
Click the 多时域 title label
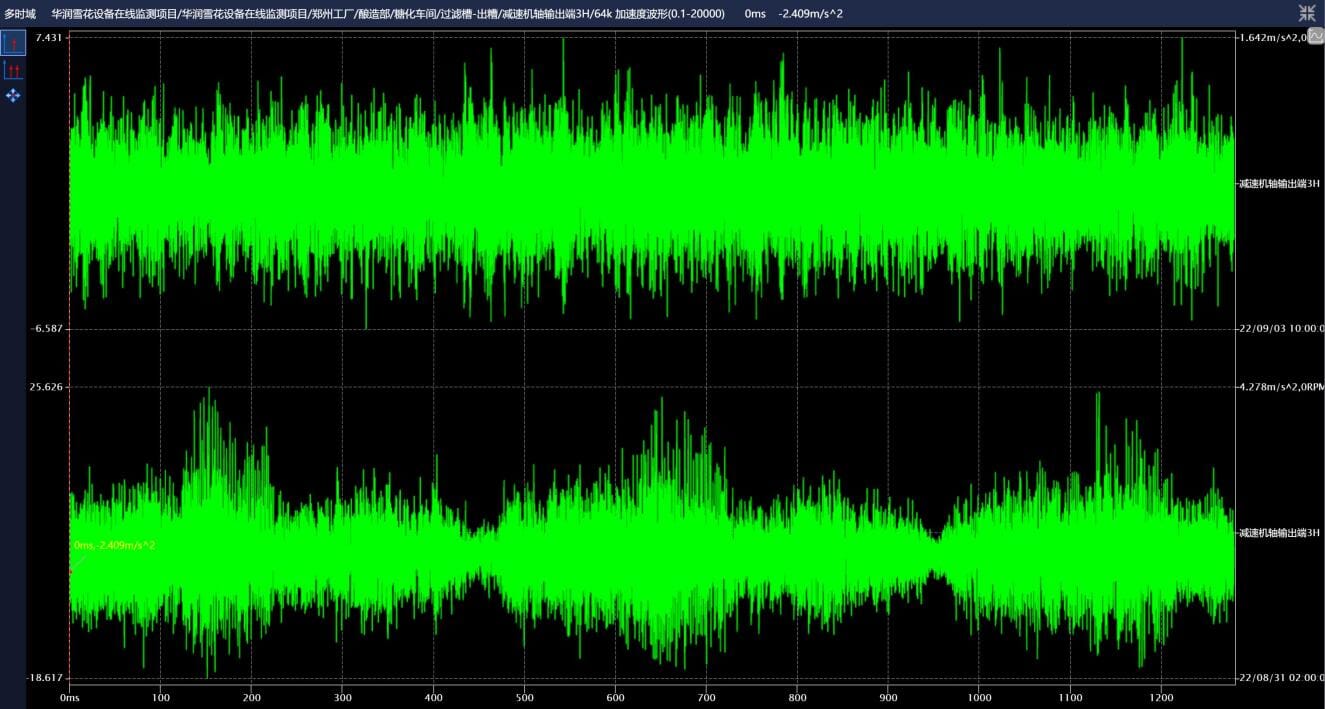20,14
